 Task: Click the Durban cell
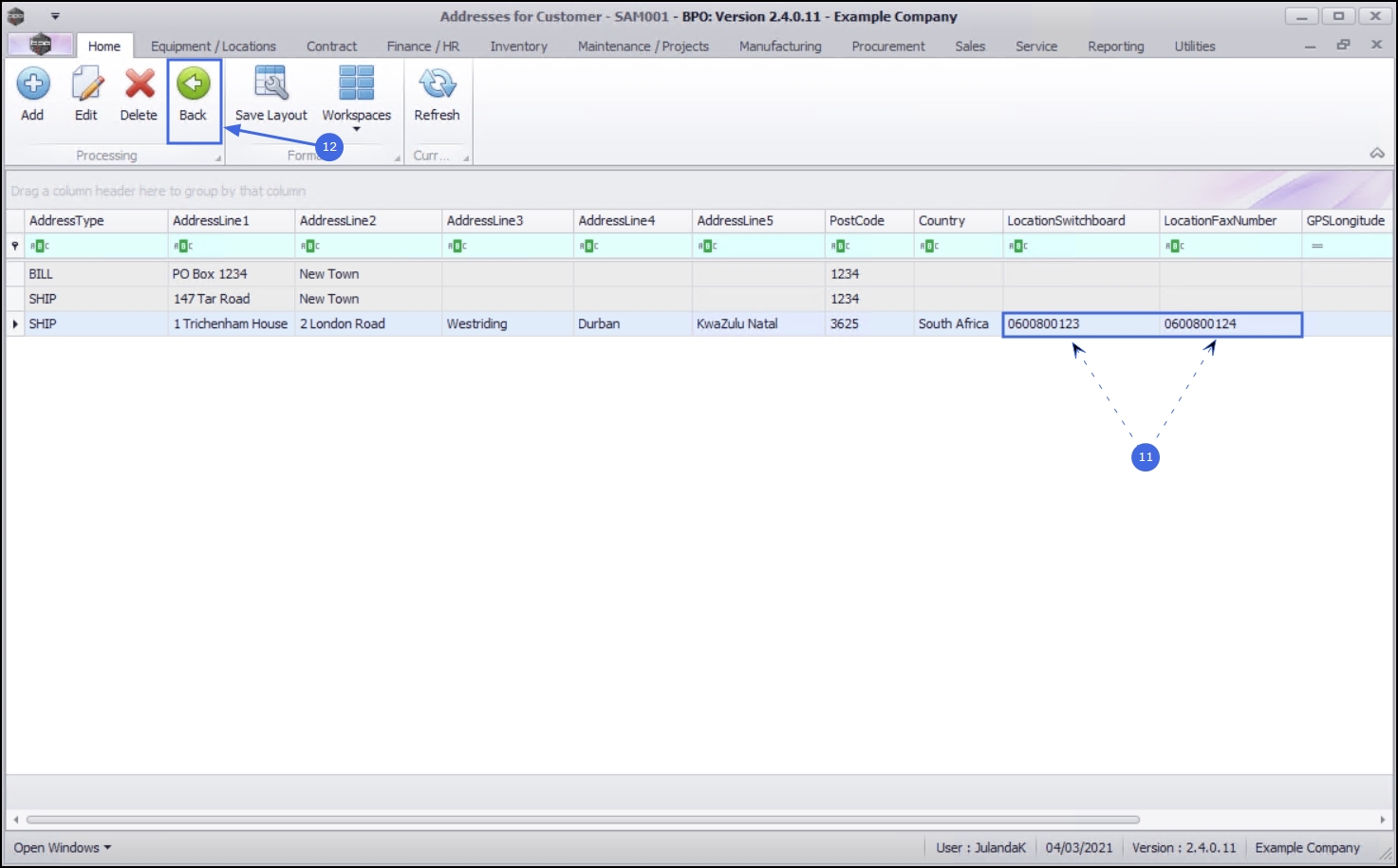click(633, 323)
